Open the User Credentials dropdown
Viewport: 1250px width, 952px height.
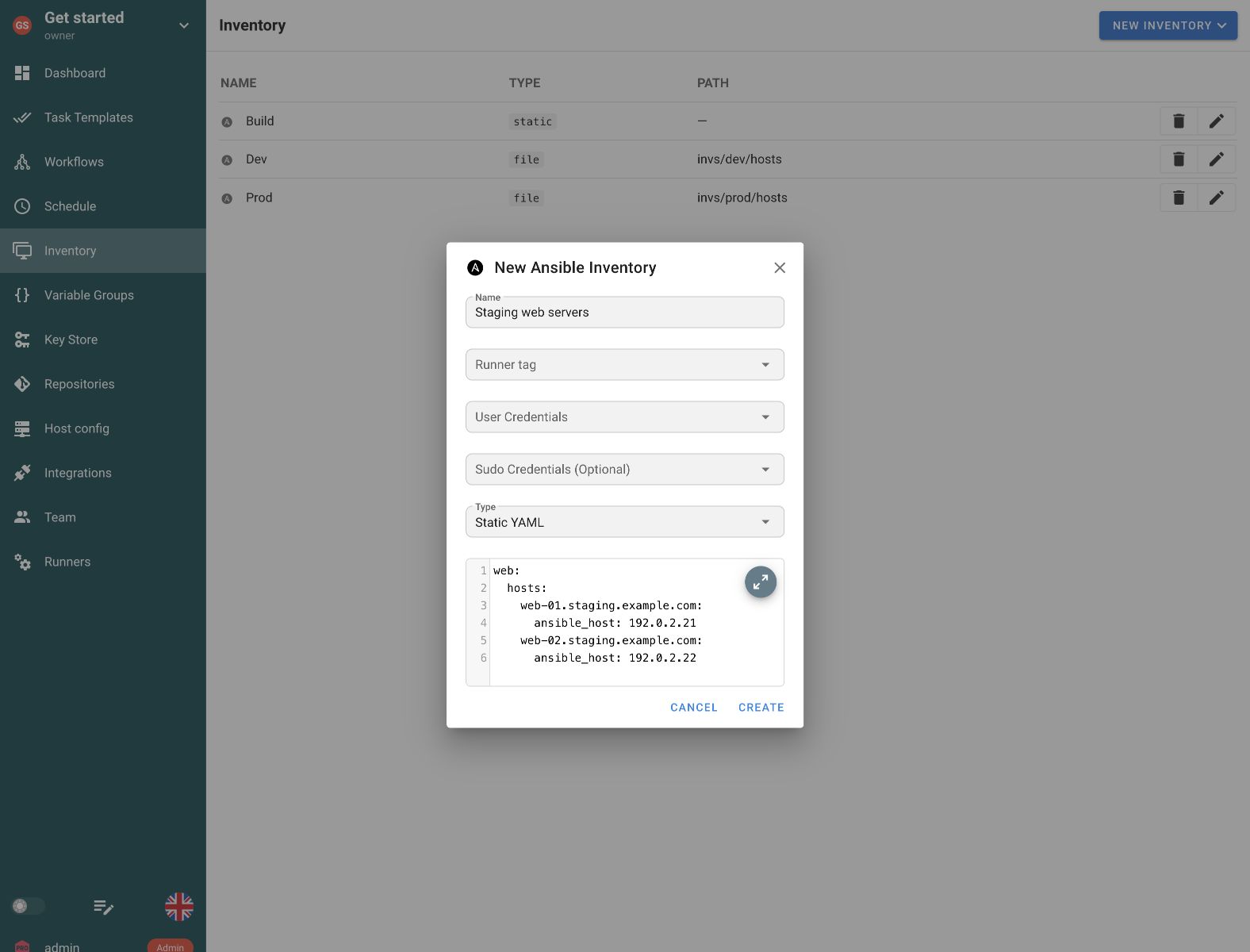pos(625,417)
